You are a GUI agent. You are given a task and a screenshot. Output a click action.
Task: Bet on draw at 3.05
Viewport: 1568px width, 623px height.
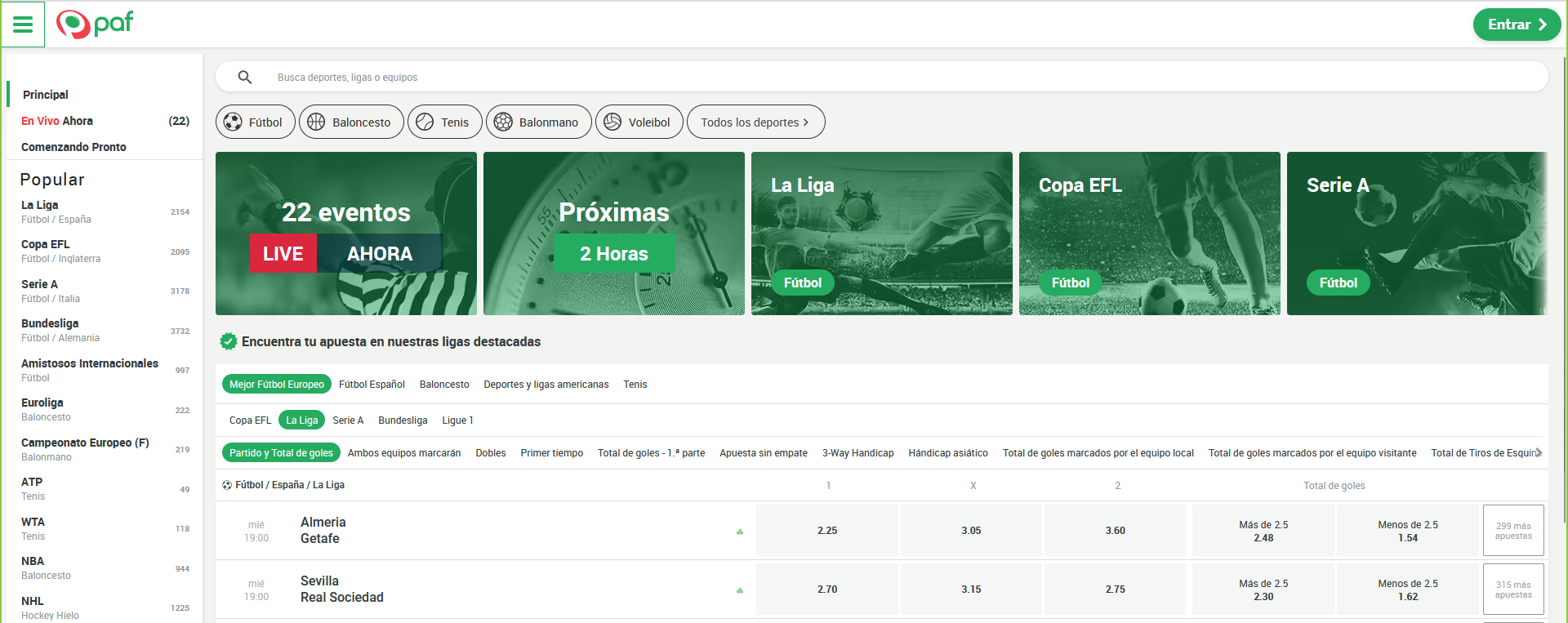point(971,531)
